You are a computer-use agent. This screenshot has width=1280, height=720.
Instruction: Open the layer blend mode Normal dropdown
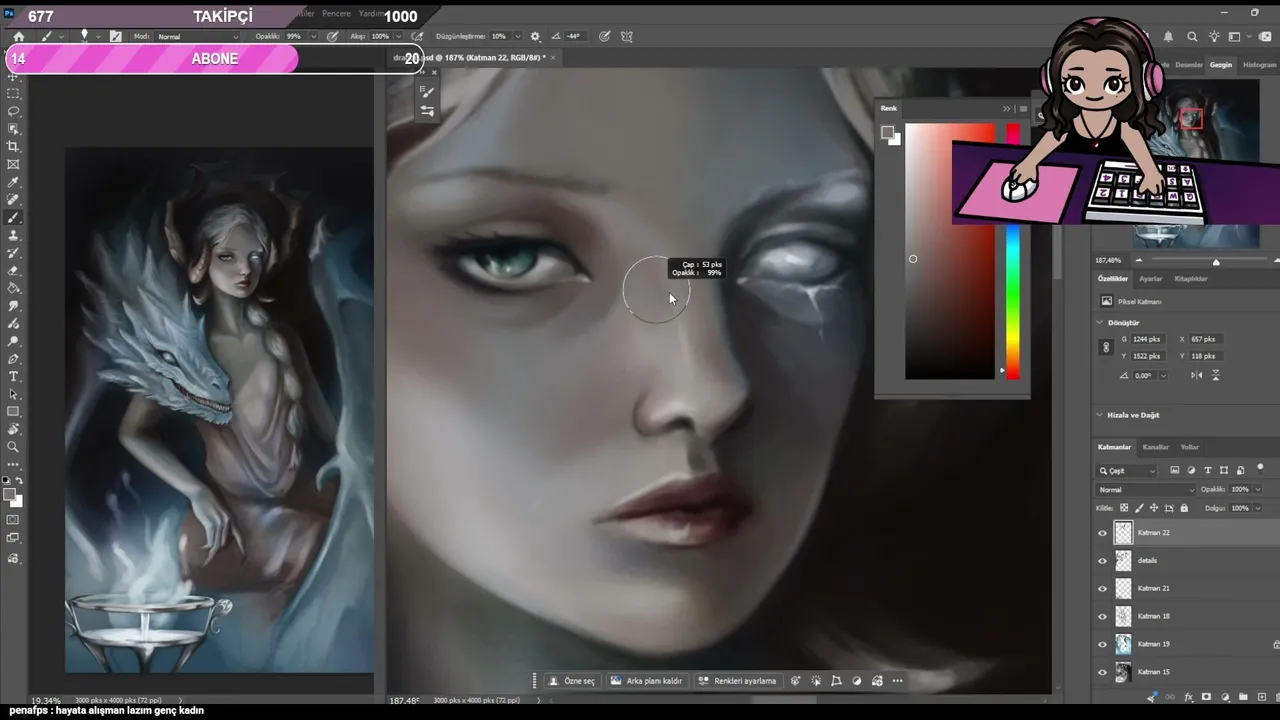pos(1146,490)
